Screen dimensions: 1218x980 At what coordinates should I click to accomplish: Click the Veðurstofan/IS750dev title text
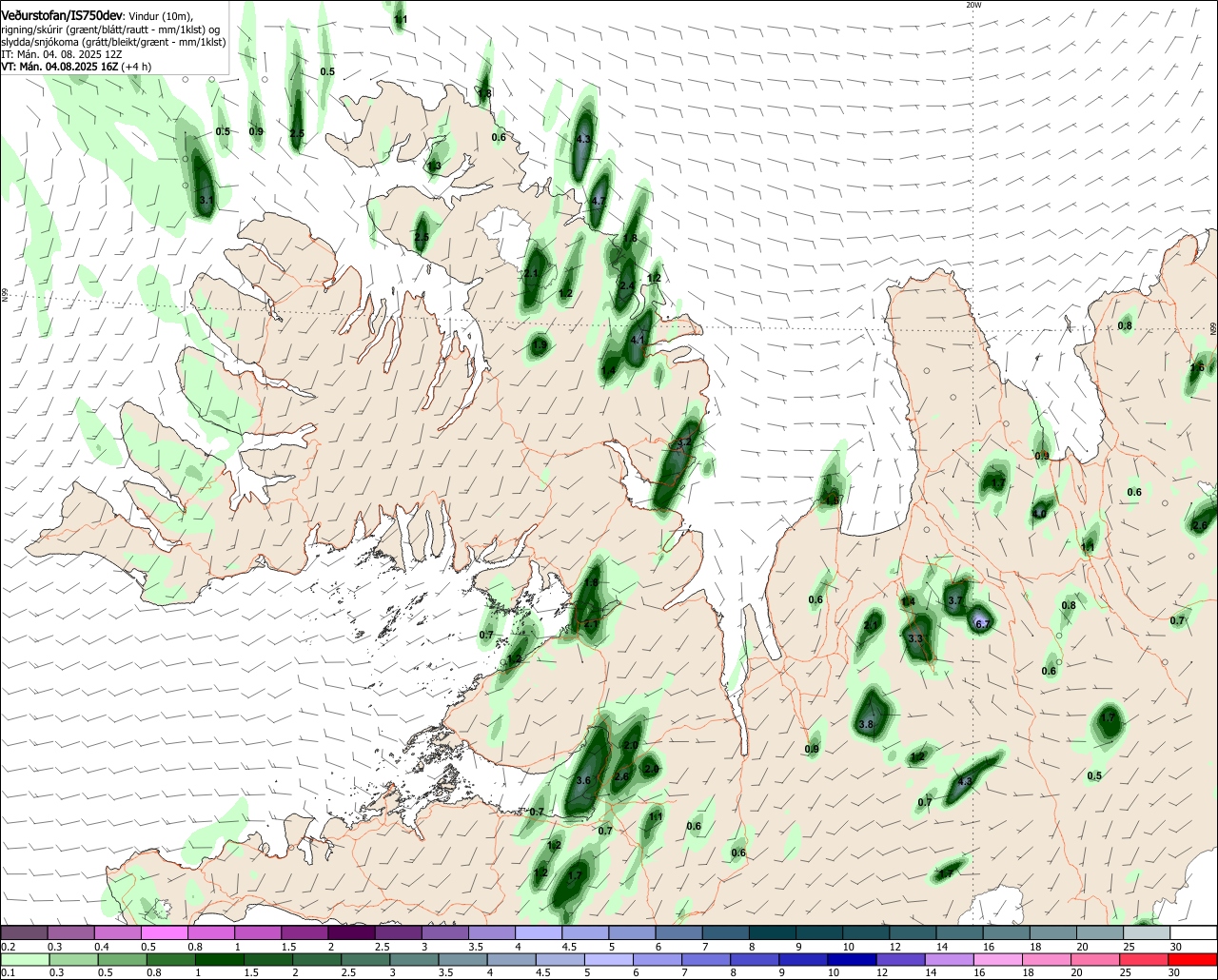click(62, 15)
